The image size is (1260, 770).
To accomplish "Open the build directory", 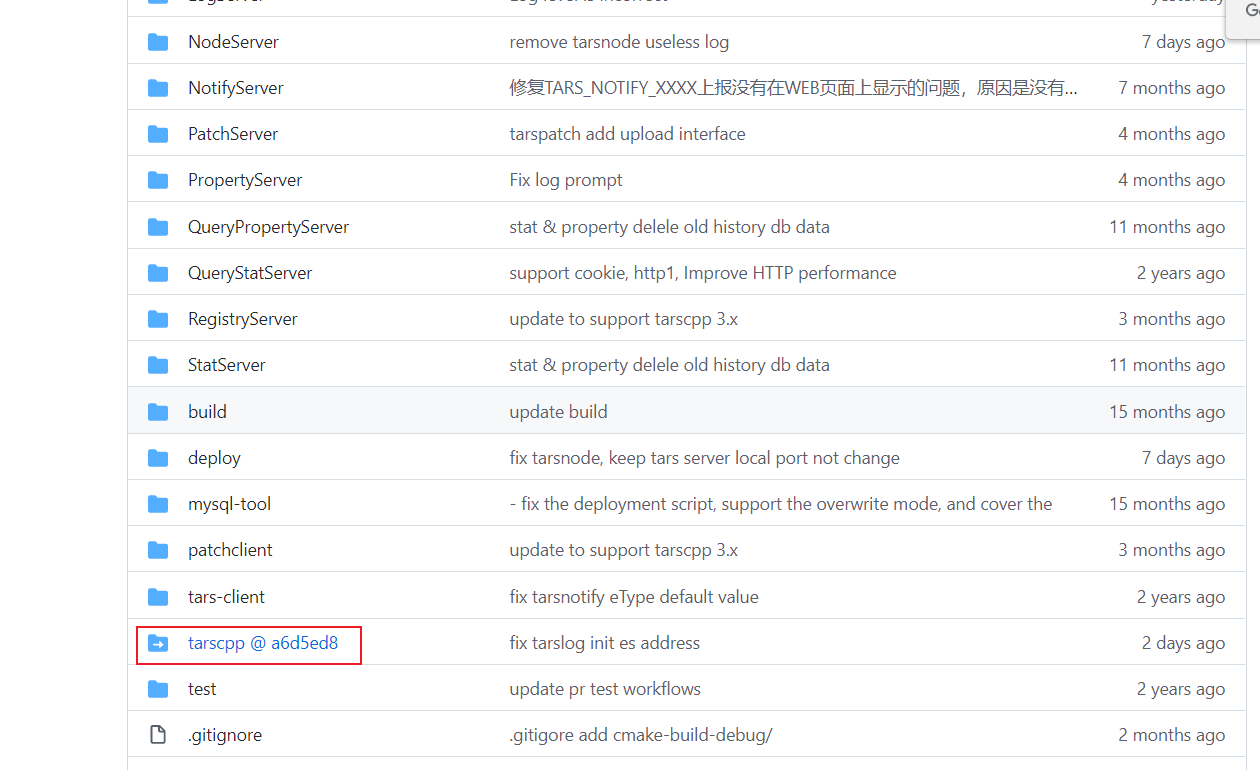I will (207, 412).
